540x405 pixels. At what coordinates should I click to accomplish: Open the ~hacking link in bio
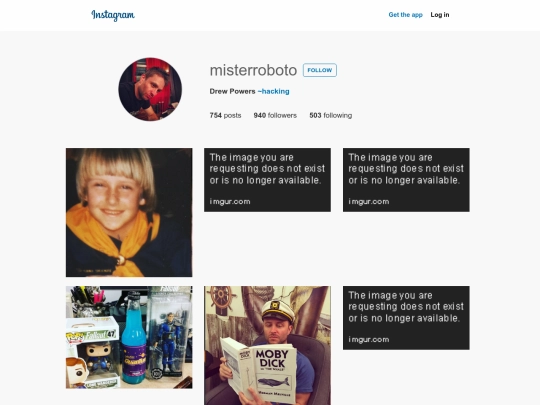click(x=273, y=91)
